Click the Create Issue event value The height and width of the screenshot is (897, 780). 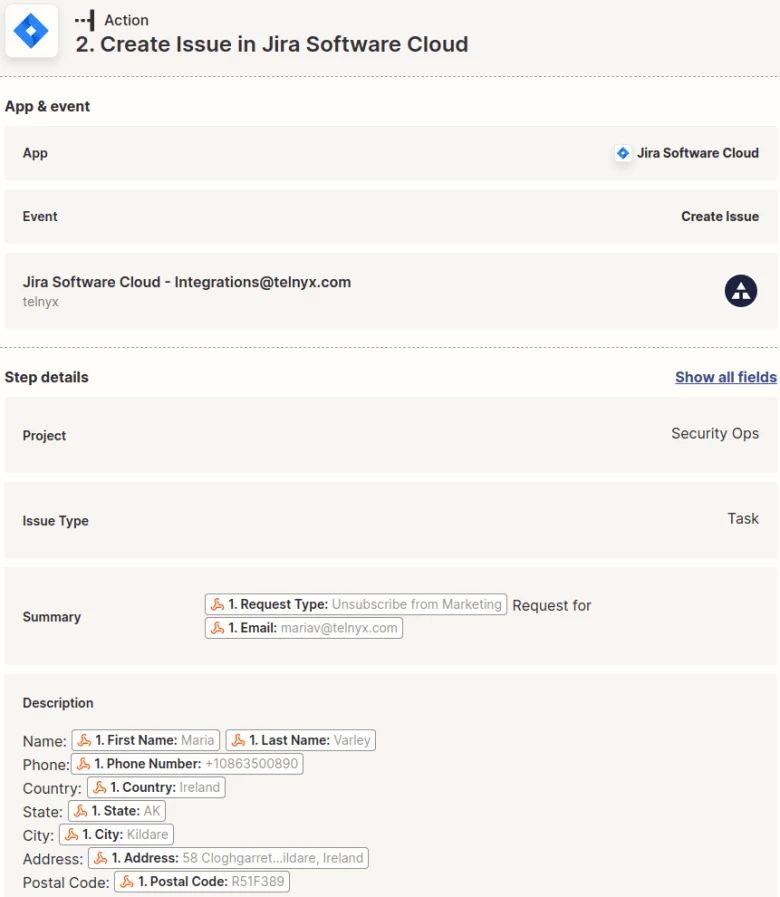(720, 216)
